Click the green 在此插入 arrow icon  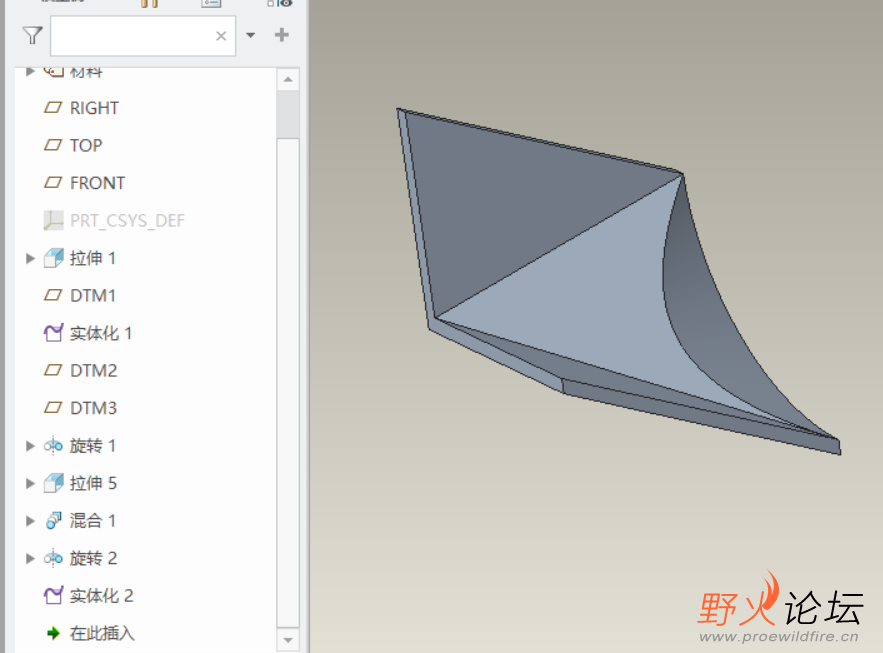point(53,633)
